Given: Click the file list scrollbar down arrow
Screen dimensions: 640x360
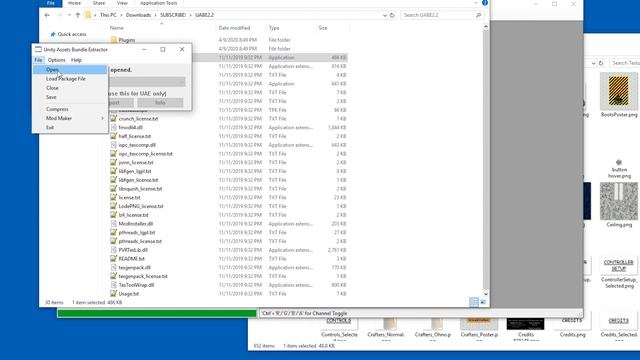Looking at the screenshot, I should click(x=486, y=293).
